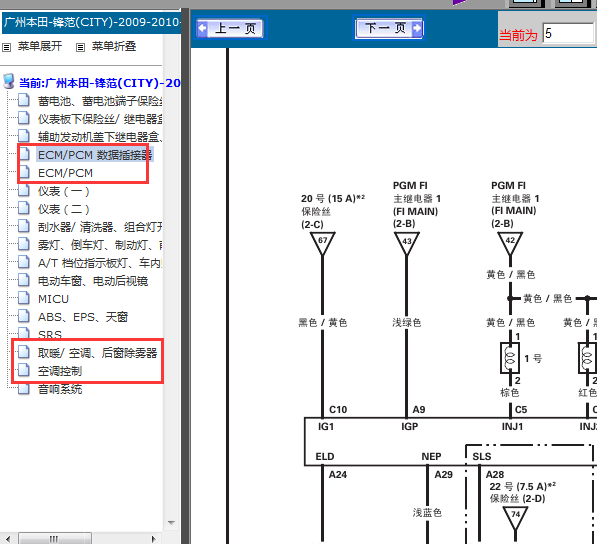This screenshot has height=544, width=597.
Task: Click sidebar horizontal scrollbar right arrow
Action: [x=153, y=539]
